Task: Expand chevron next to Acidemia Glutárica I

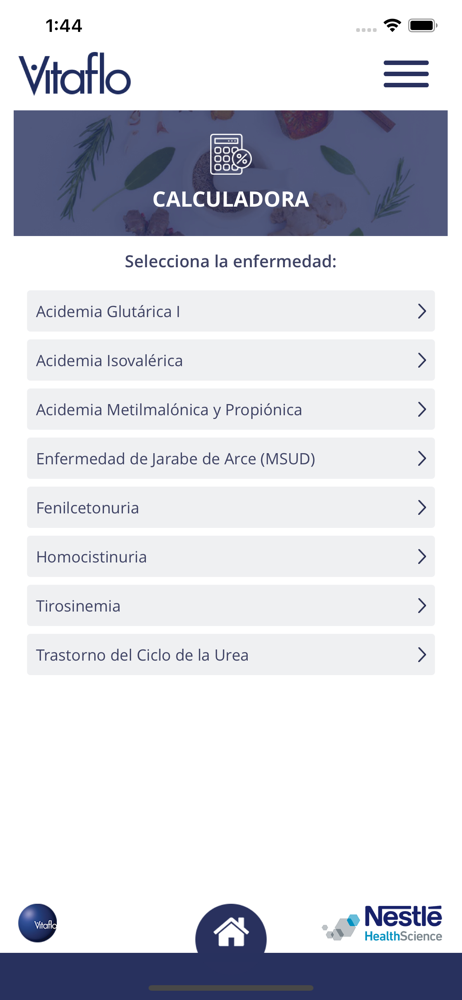Action: (421, 311)
